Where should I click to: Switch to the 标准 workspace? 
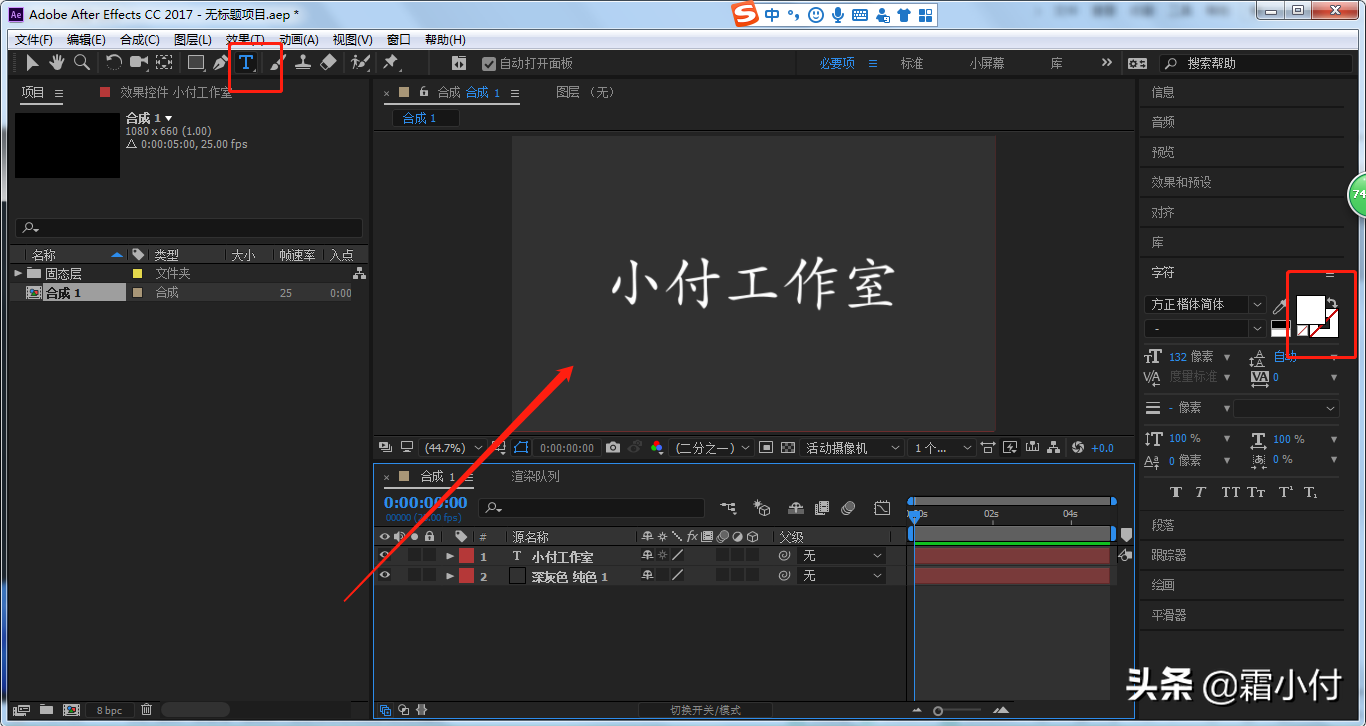tap(911, 63)
